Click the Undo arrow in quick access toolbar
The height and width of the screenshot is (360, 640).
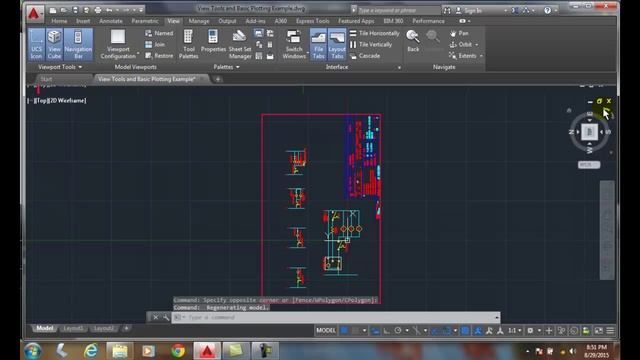(109, 10)
